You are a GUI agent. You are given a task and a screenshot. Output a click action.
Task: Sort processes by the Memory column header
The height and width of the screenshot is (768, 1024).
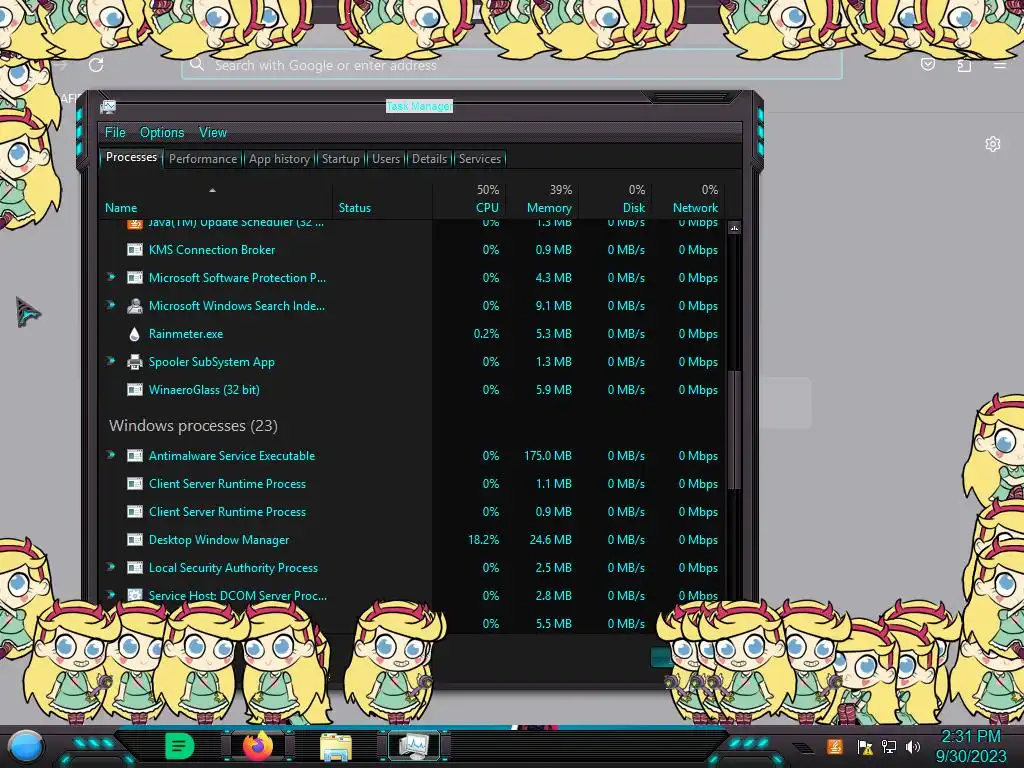pos(549,208)
